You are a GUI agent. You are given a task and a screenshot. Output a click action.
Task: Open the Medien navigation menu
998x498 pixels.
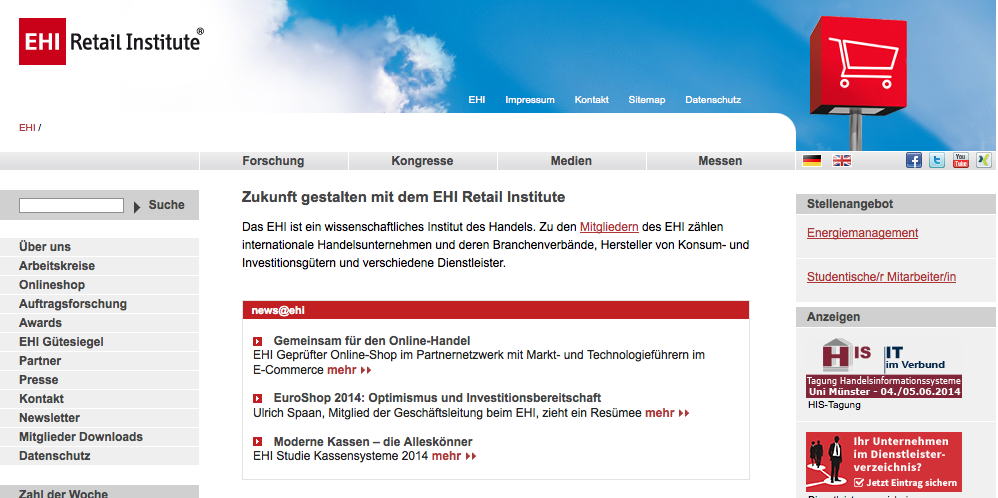(572, 161)
